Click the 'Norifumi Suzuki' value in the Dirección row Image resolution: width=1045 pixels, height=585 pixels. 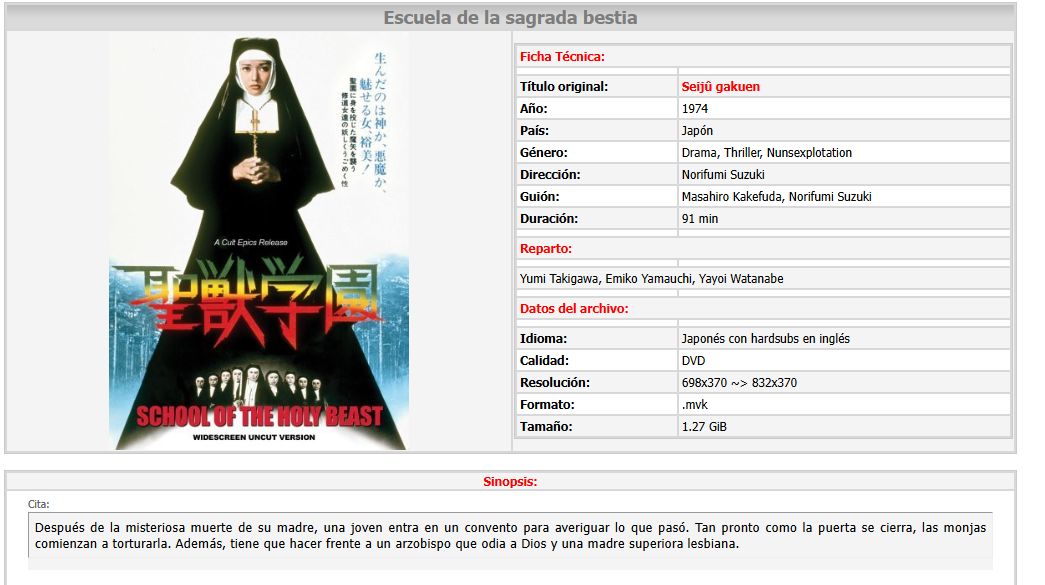coord(723,175)
